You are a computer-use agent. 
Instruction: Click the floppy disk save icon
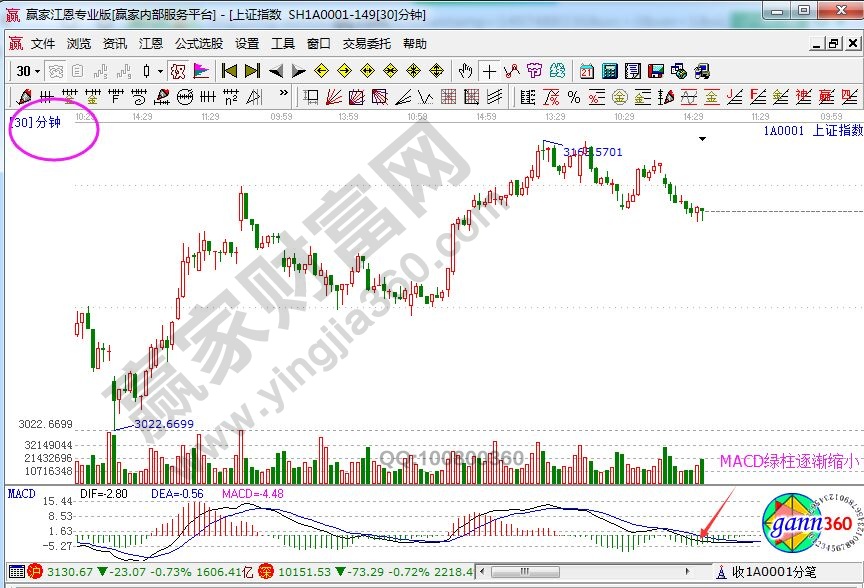click(x=655, y=71)
